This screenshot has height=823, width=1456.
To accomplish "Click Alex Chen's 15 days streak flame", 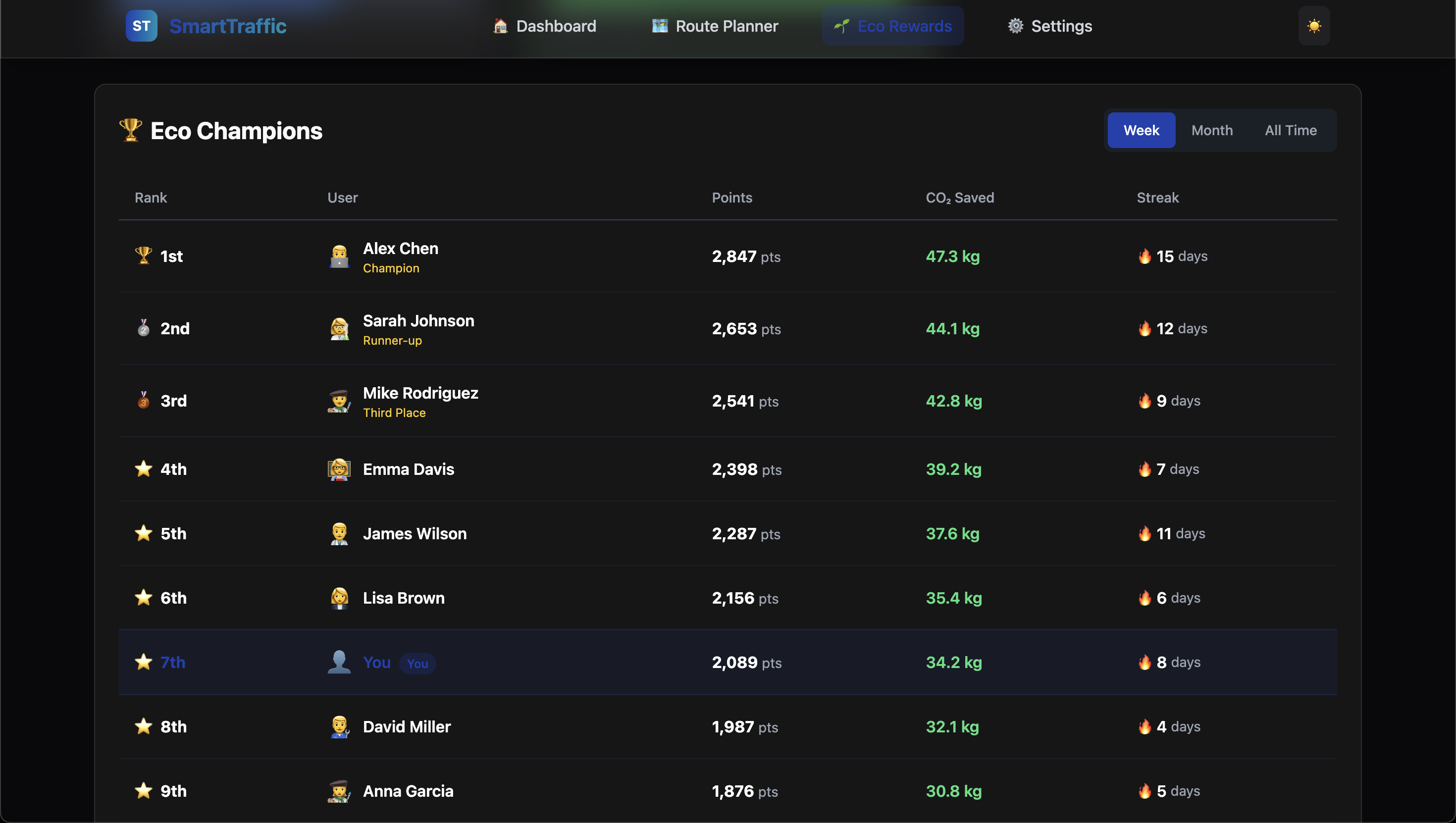I will click(1144, 256).
